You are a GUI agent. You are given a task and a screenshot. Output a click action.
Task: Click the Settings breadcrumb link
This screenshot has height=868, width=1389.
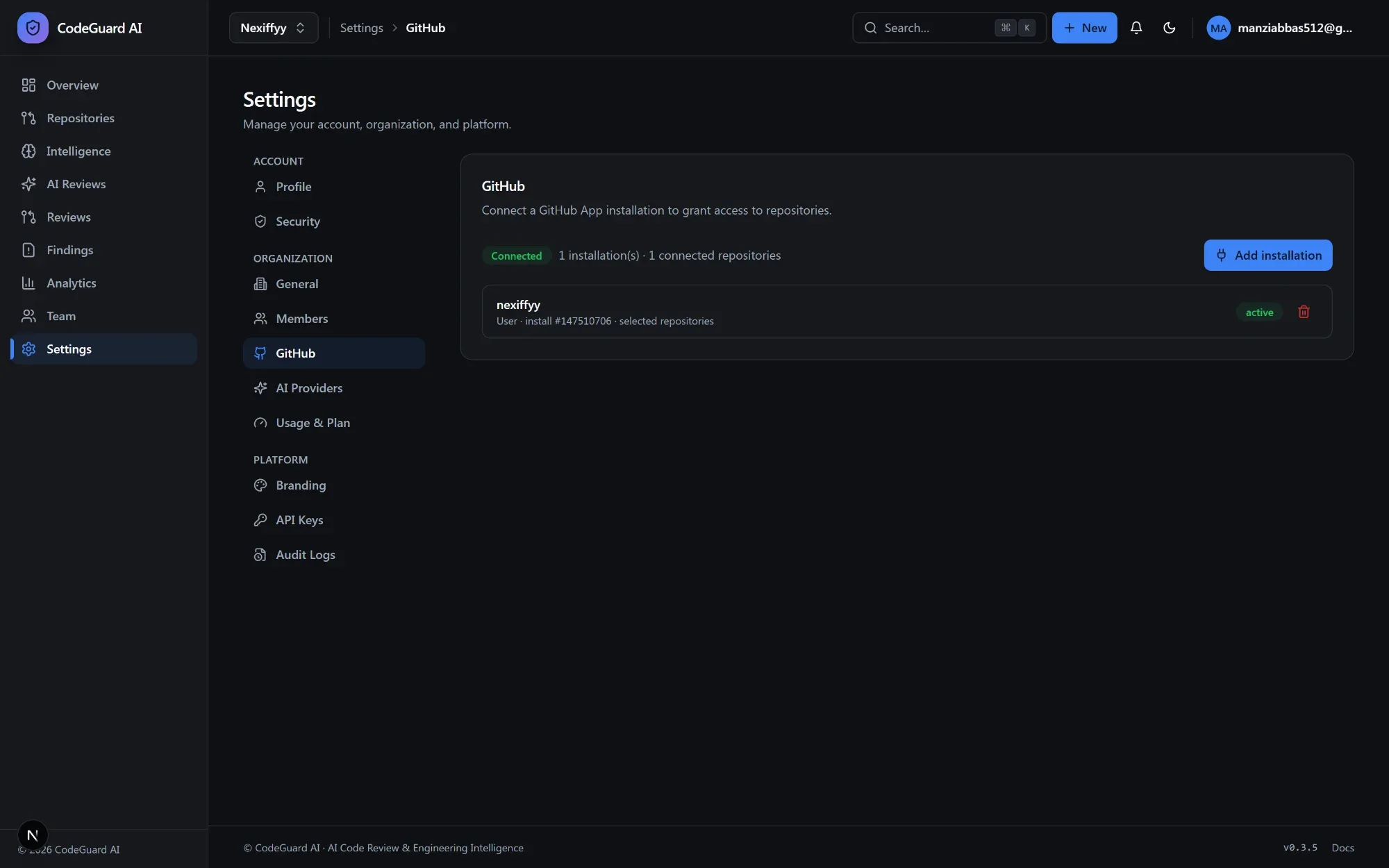pos(362,28)
